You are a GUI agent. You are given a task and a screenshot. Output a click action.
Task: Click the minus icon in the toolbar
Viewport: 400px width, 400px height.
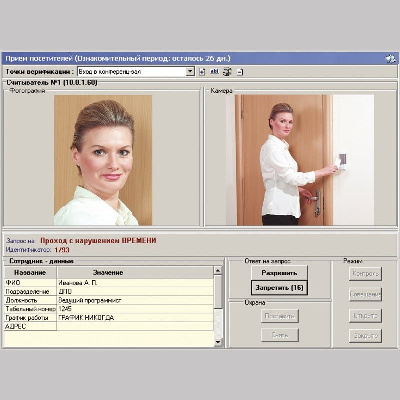coord(240,72)
